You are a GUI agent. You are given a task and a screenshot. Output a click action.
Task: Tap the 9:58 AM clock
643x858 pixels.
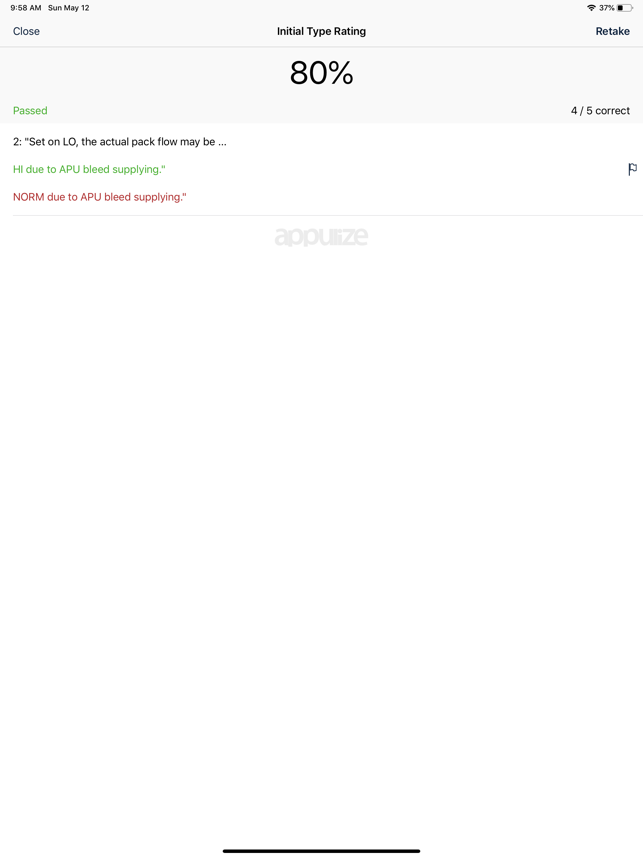(26, 8)
